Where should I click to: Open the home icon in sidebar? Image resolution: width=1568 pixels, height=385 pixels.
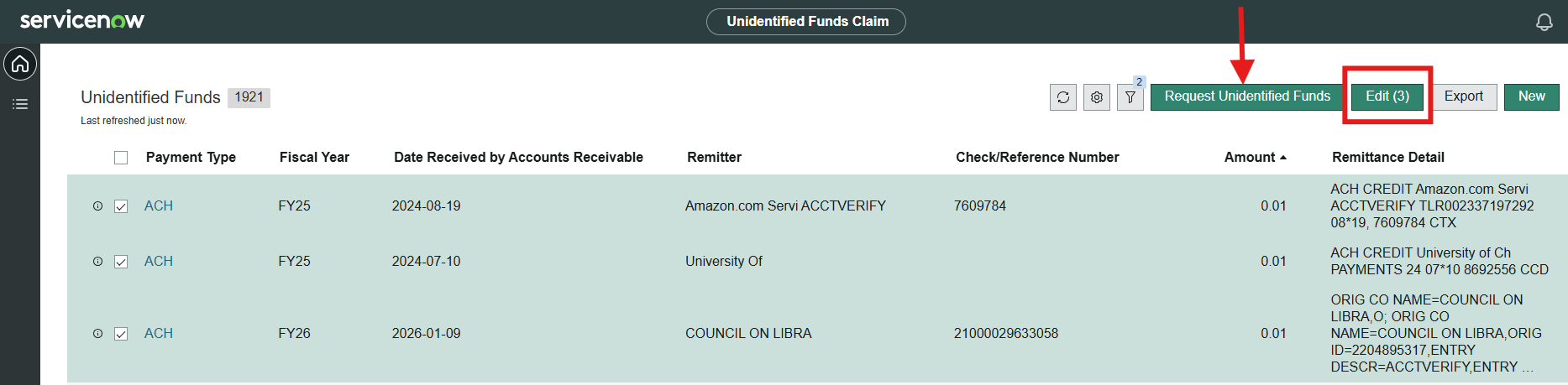(20, 64)
